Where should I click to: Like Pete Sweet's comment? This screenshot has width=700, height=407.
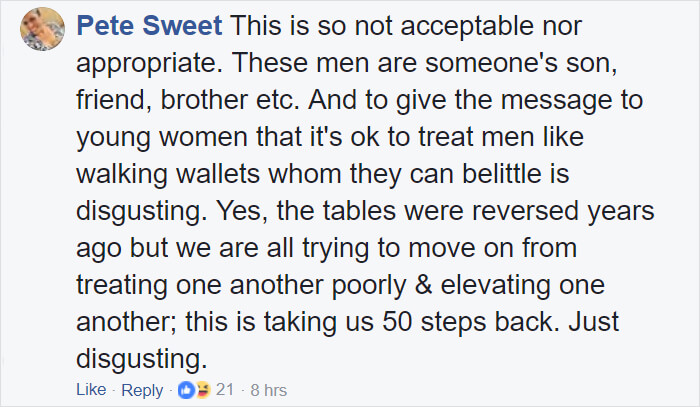(x=89, y=390)
